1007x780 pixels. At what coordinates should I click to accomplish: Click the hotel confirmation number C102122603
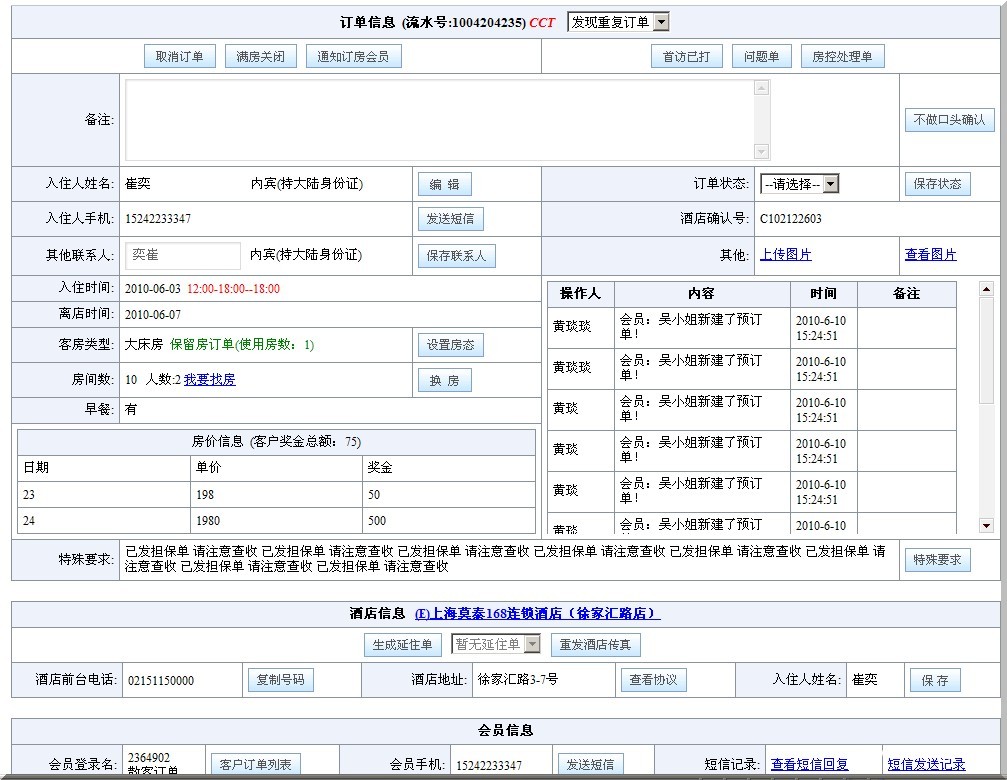coord(791,219)
